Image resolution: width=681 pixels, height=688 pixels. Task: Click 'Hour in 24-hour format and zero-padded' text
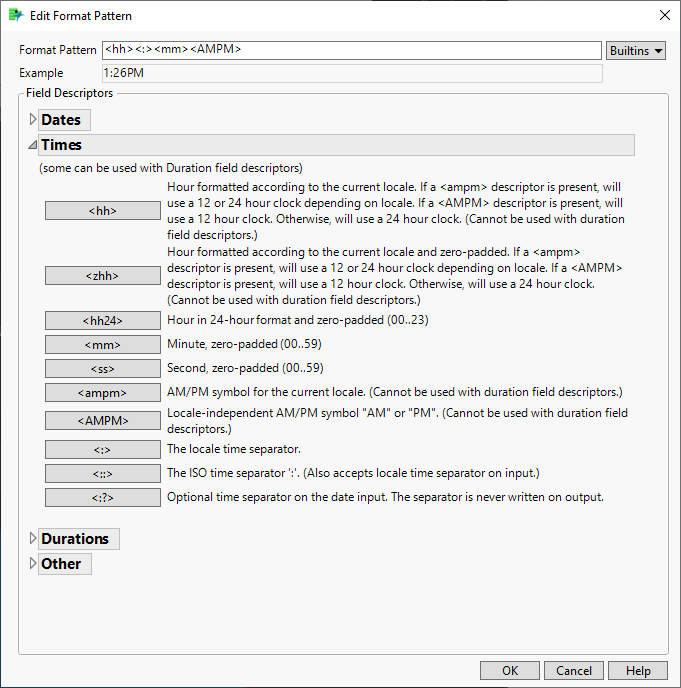[x=298, y=320]
